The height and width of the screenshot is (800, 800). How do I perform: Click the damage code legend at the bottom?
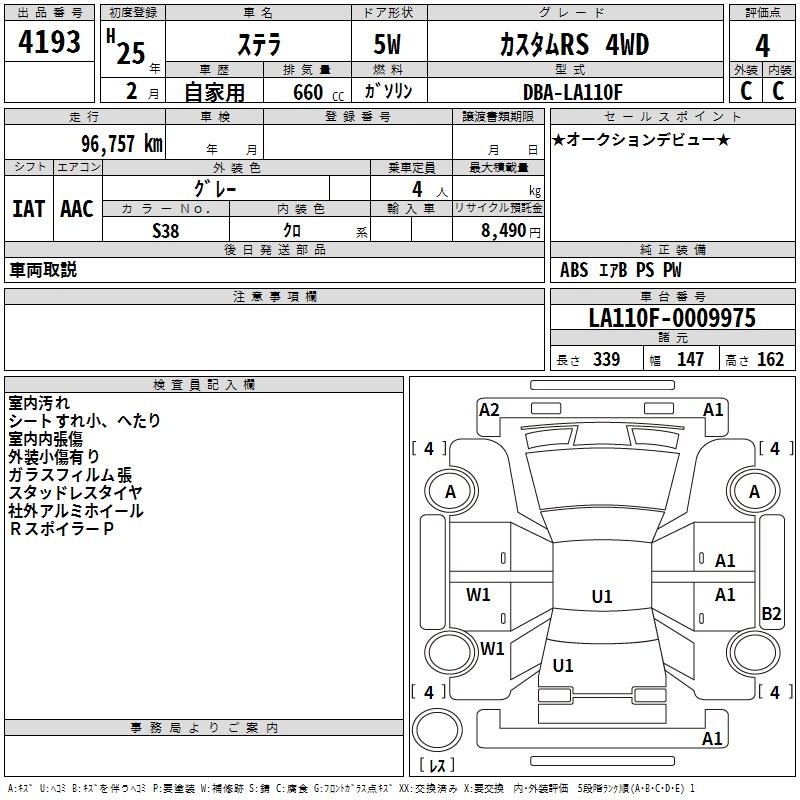[352, 789]
